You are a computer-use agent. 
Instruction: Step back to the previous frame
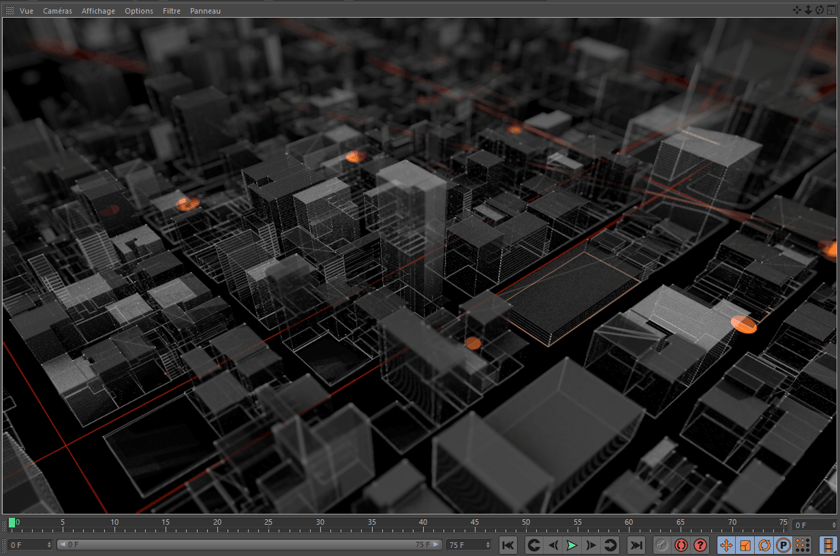point(553,545)
